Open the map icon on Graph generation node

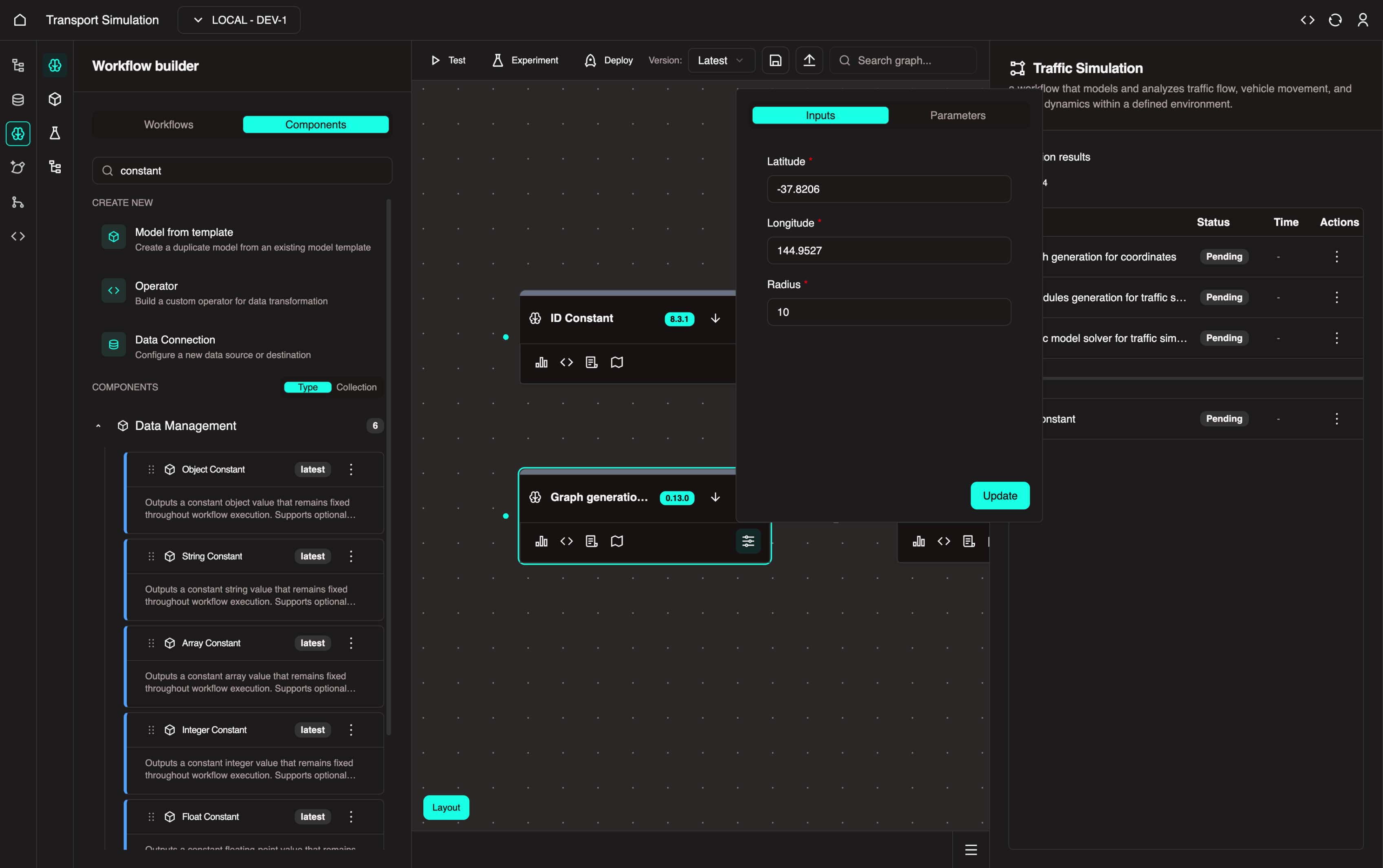coord(617,541)
